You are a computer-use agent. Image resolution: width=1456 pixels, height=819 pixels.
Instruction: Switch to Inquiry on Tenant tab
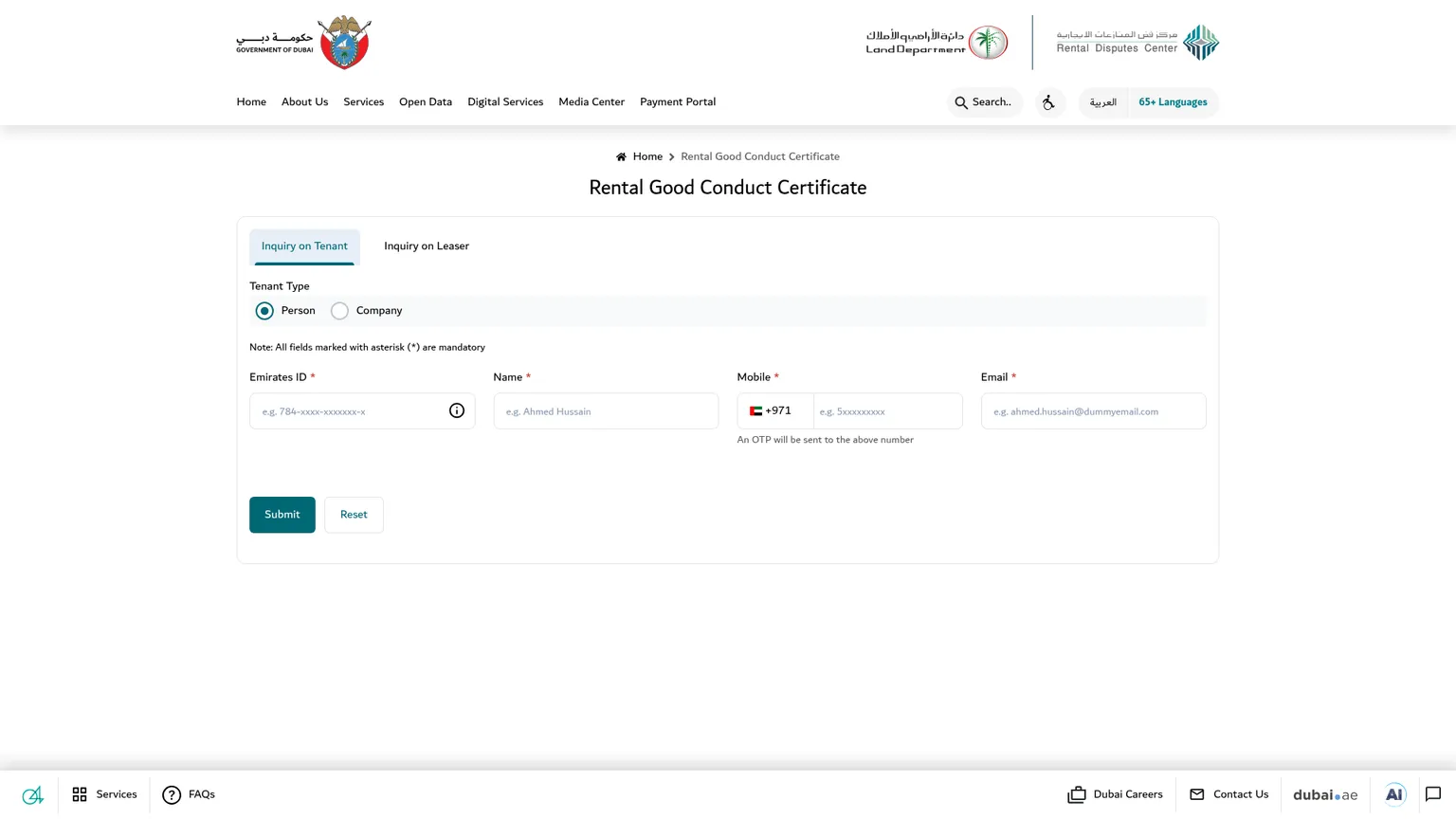(x=304, y=246)
